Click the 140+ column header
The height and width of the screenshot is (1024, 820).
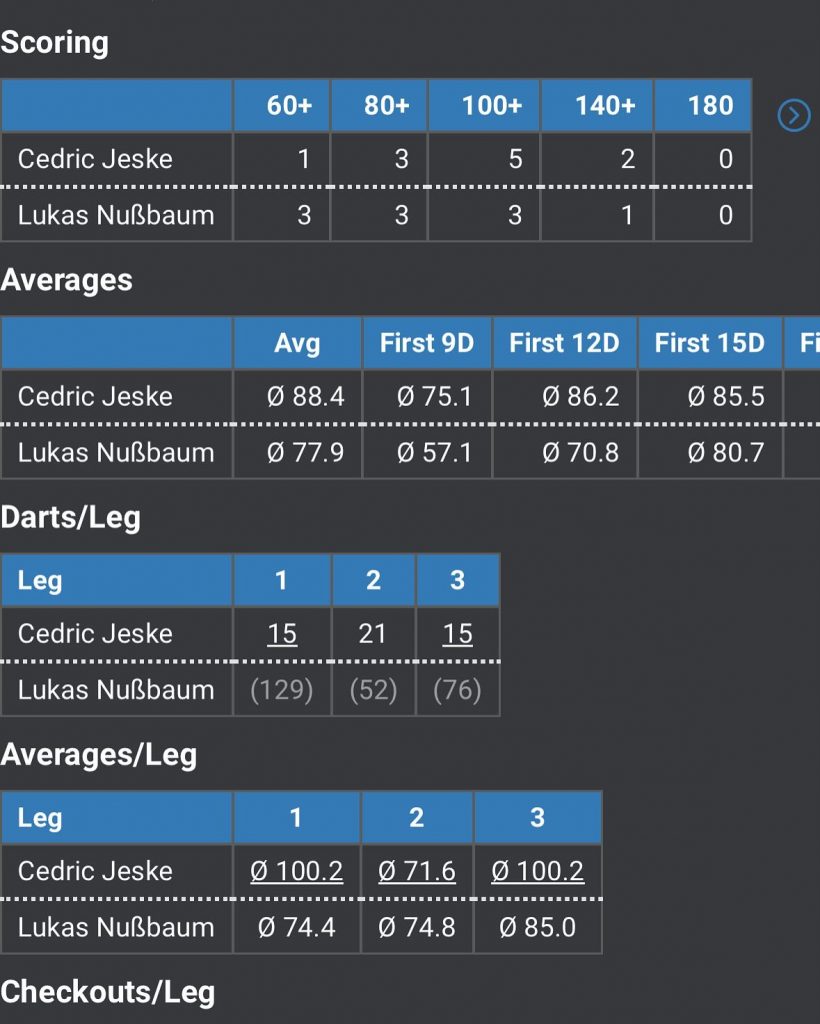pyautogui.click(x=605, y=105)
